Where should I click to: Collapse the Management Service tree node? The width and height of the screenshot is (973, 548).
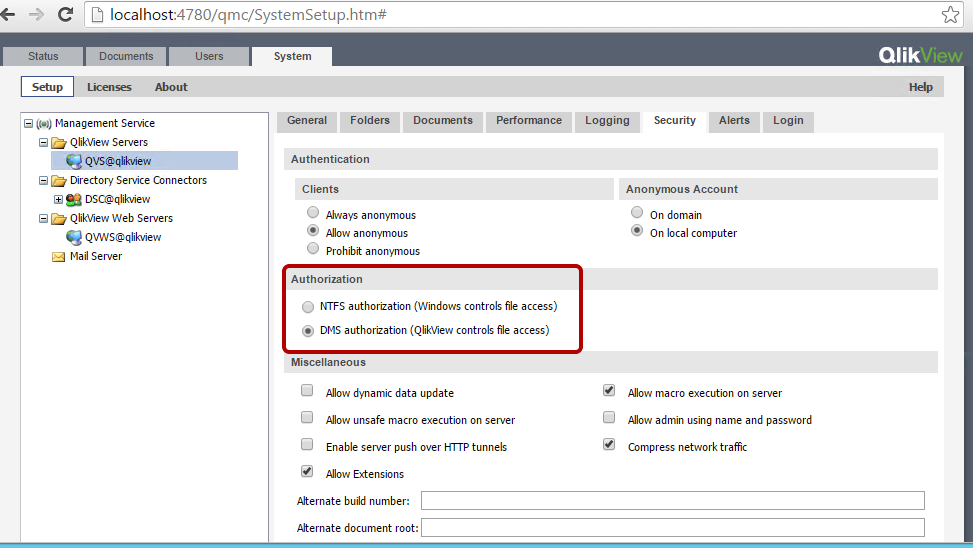[x=29, y=124]
